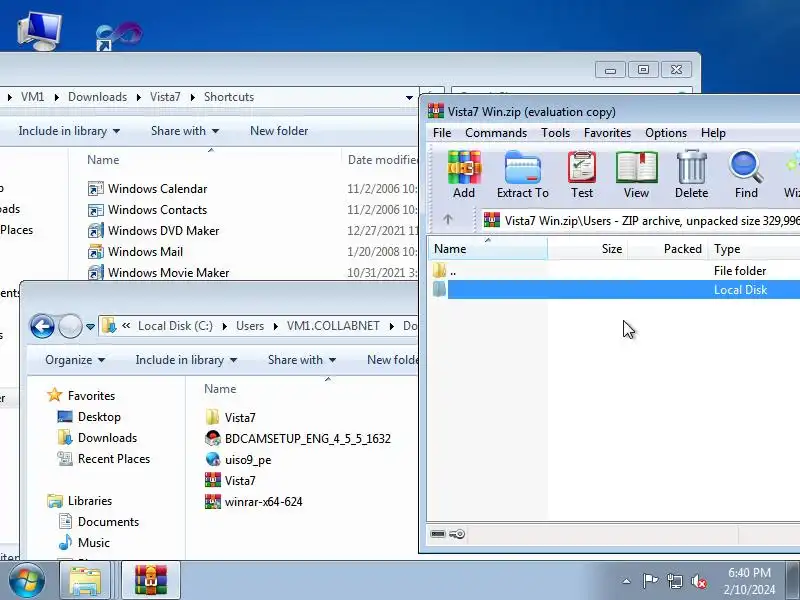
Task: Click WinRAR taskbar button
Action: coord(151,580)
